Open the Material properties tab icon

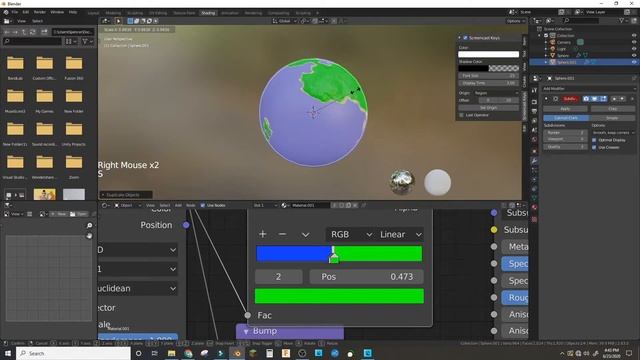tap(534, 208)
